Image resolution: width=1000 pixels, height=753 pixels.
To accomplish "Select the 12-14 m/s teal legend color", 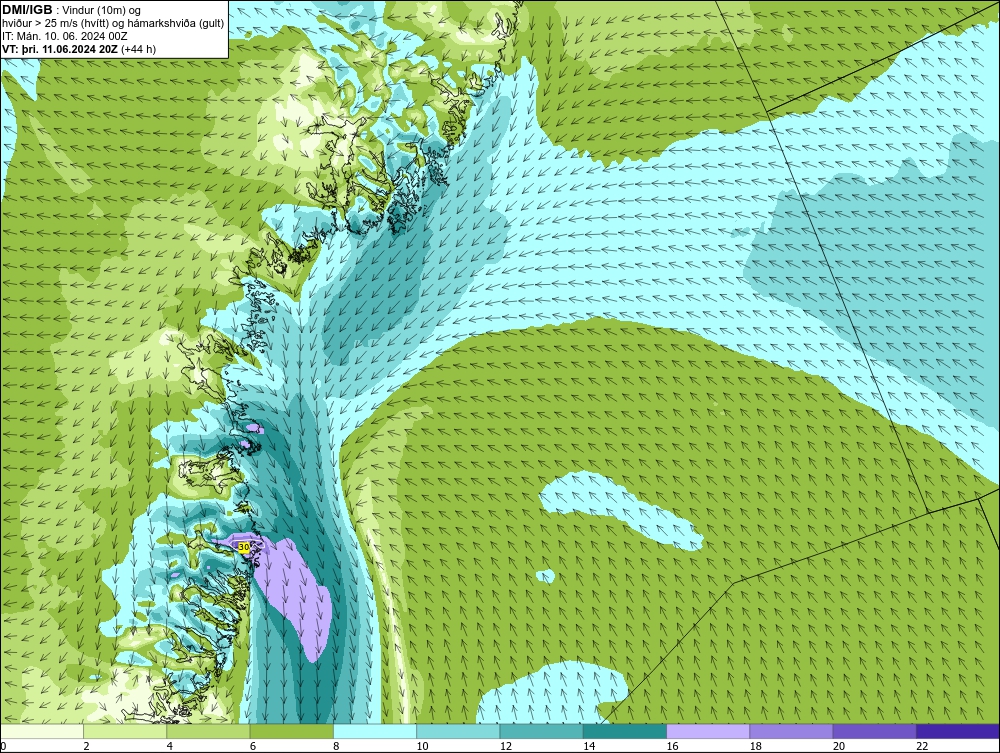I will (541, 731).
